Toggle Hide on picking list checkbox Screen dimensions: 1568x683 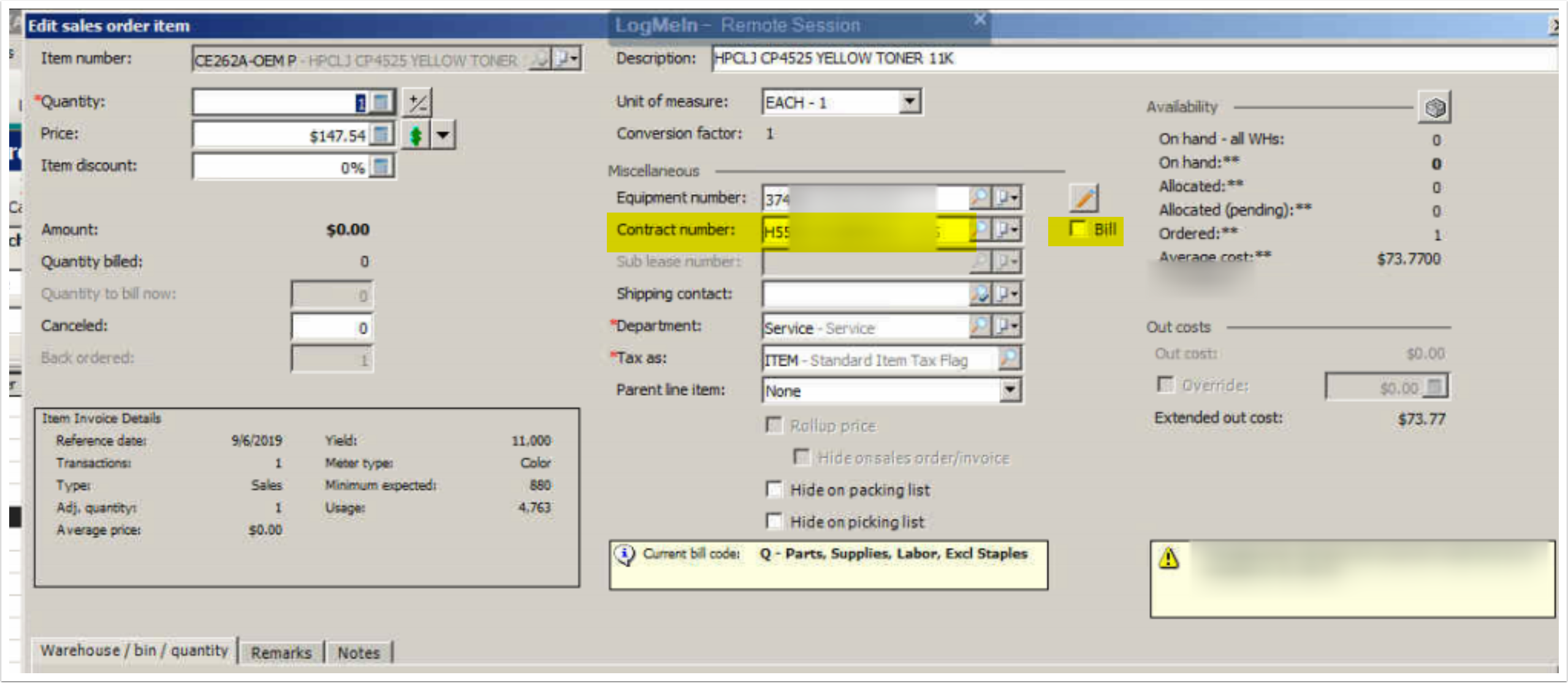775,521
